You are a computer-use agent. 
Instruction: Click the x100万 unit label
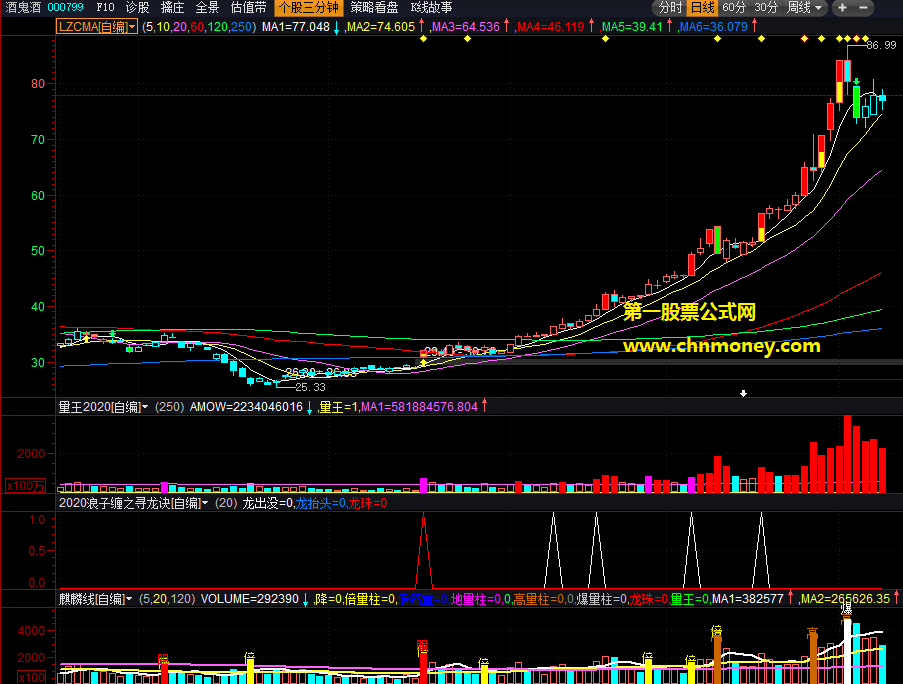pos(25,486)
